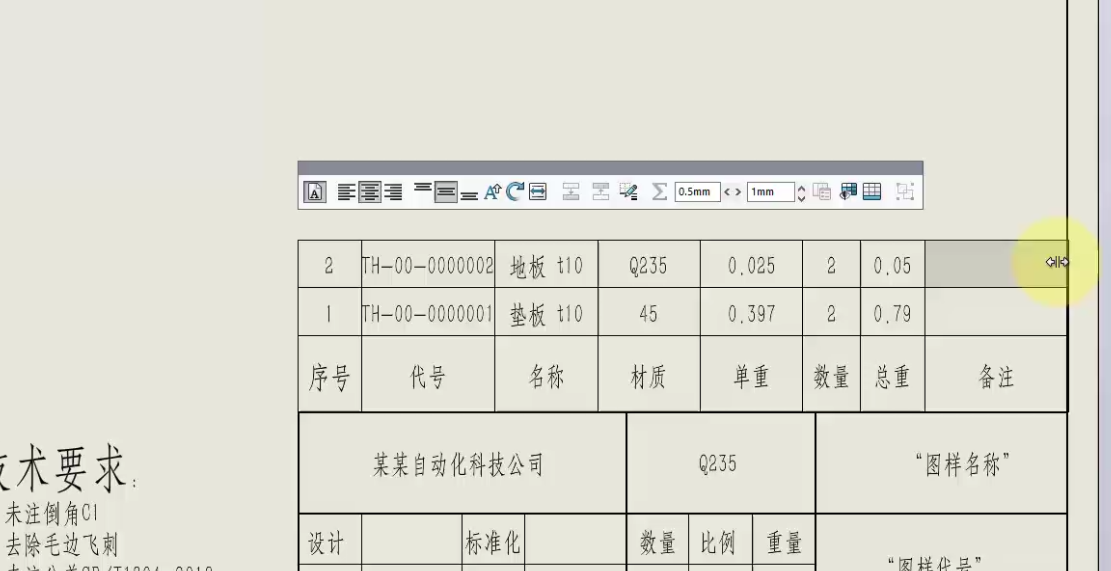This screenshot has width=1111, height=571.
Task: Select cell 垫板 t10
Action: pos(546,312)
